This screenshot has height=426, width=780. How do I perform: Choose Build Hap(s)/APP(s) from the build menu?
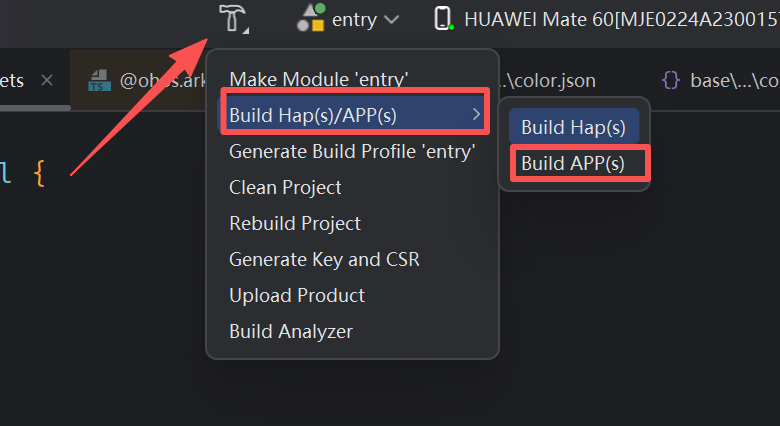pos(313,115)
